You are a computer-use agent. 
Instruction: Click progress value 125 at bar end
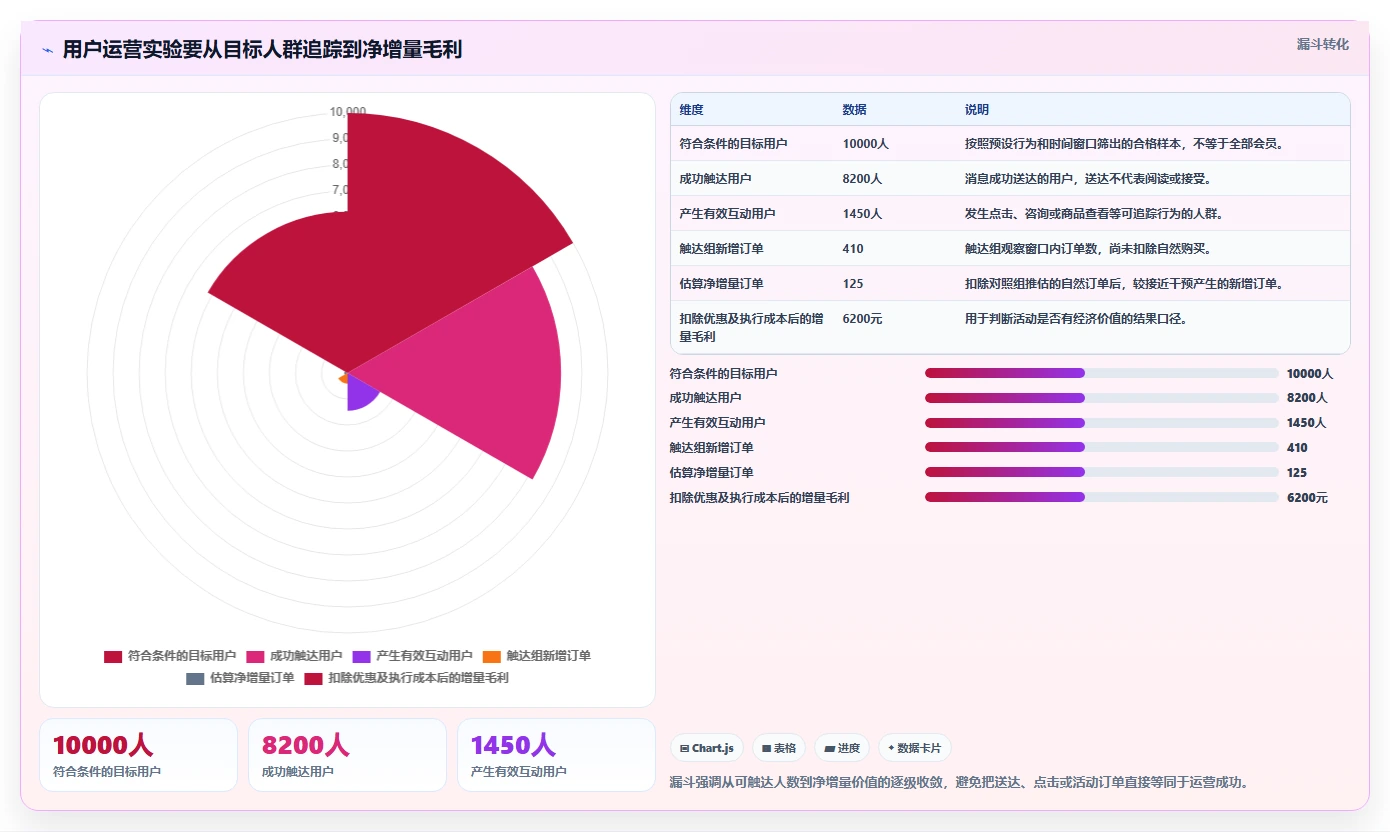click(x=1297, y=472)
